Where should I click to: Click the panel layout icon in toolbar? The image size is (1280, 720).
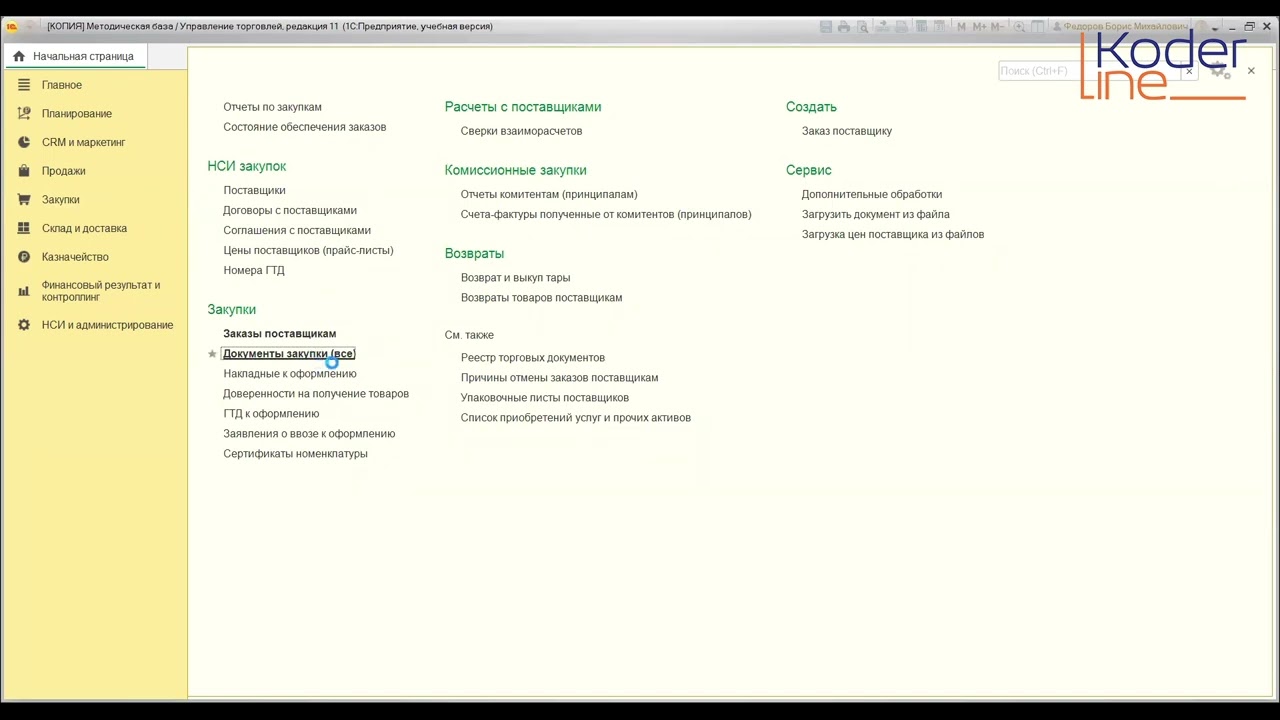(x=1037, y=27)
